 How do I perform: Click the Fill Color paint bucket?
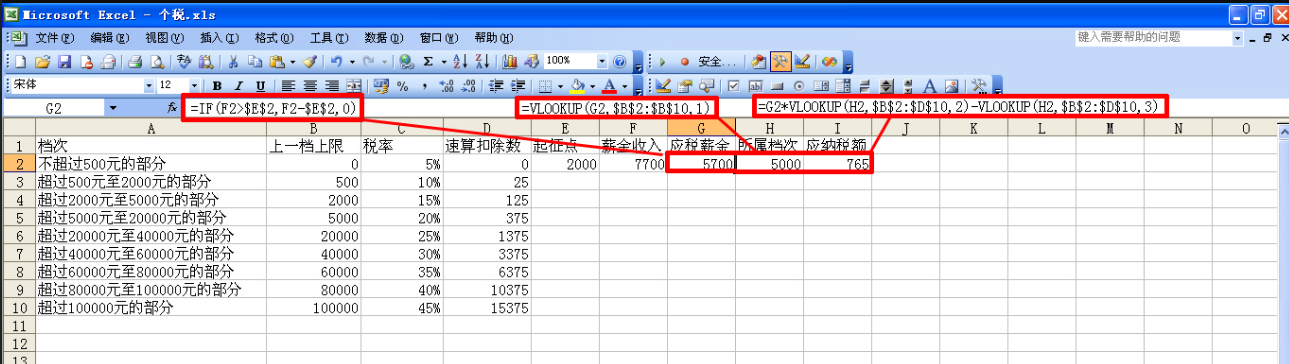tap(577, 85)
